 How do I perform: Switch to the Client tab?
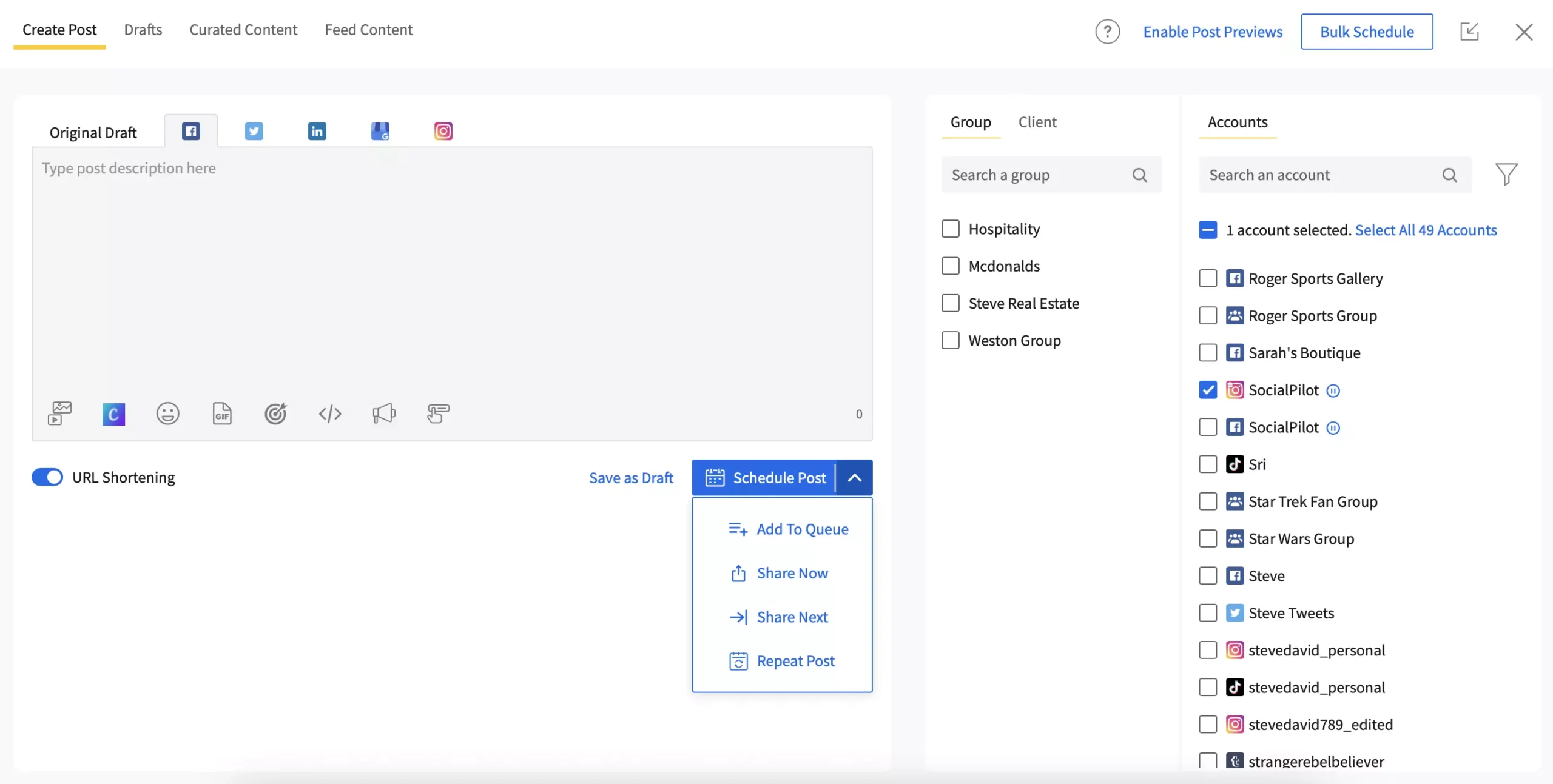coord(1037,122)
